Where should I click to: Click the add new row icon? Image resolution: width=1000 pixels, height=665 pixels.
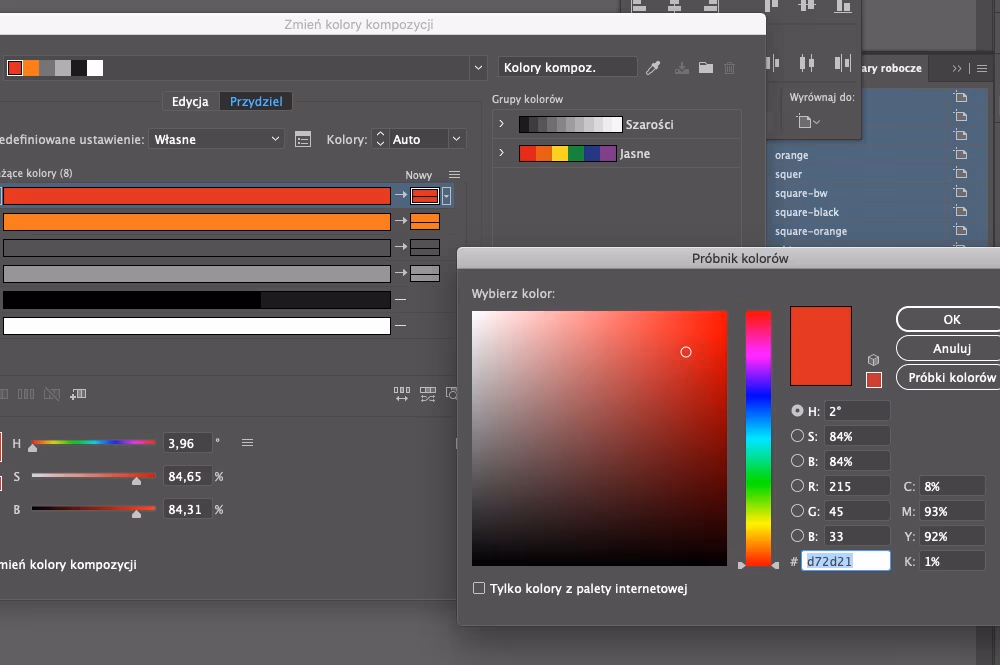pyautogui.click(x=78, y=394)
